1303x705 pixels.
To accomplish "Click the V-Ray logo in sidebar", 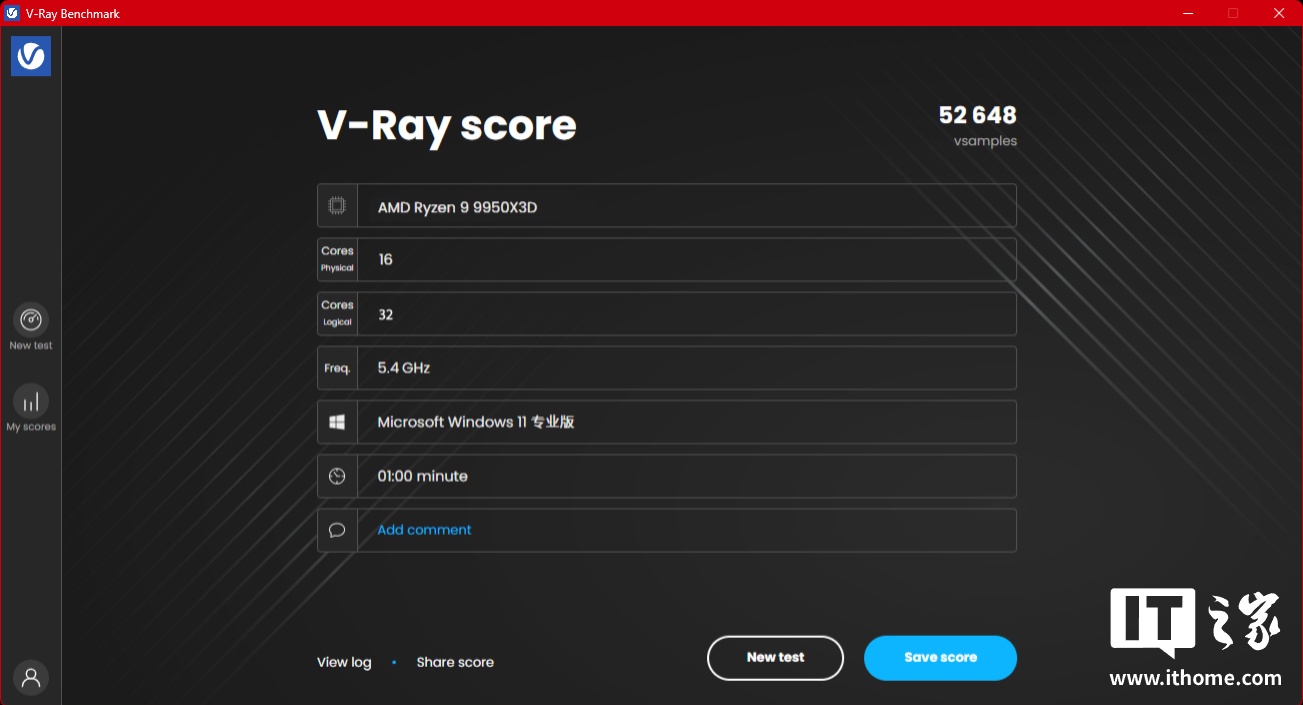I will 31,57.
